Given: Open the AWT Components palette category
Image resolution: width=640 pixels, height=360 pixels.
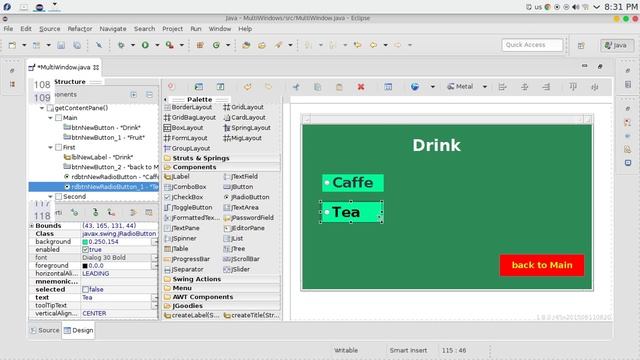Looking at the screenshot, I should pyautogui.click(x=222, y=297).
